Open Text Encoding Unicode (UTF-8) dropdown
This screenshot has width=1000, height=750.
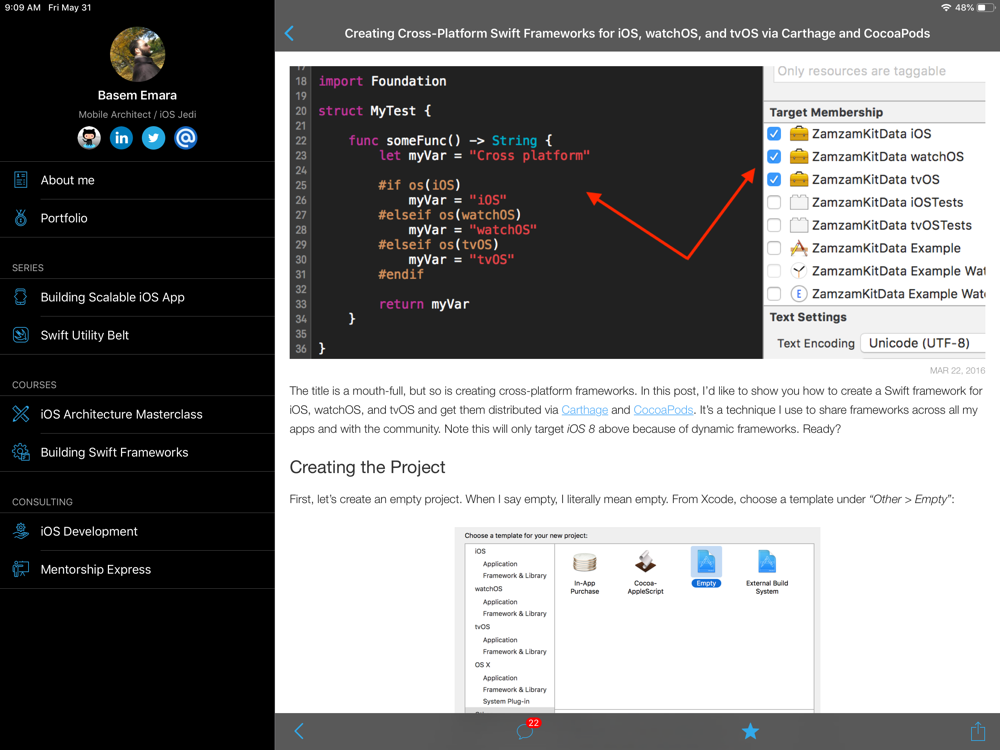coord(922,343)
